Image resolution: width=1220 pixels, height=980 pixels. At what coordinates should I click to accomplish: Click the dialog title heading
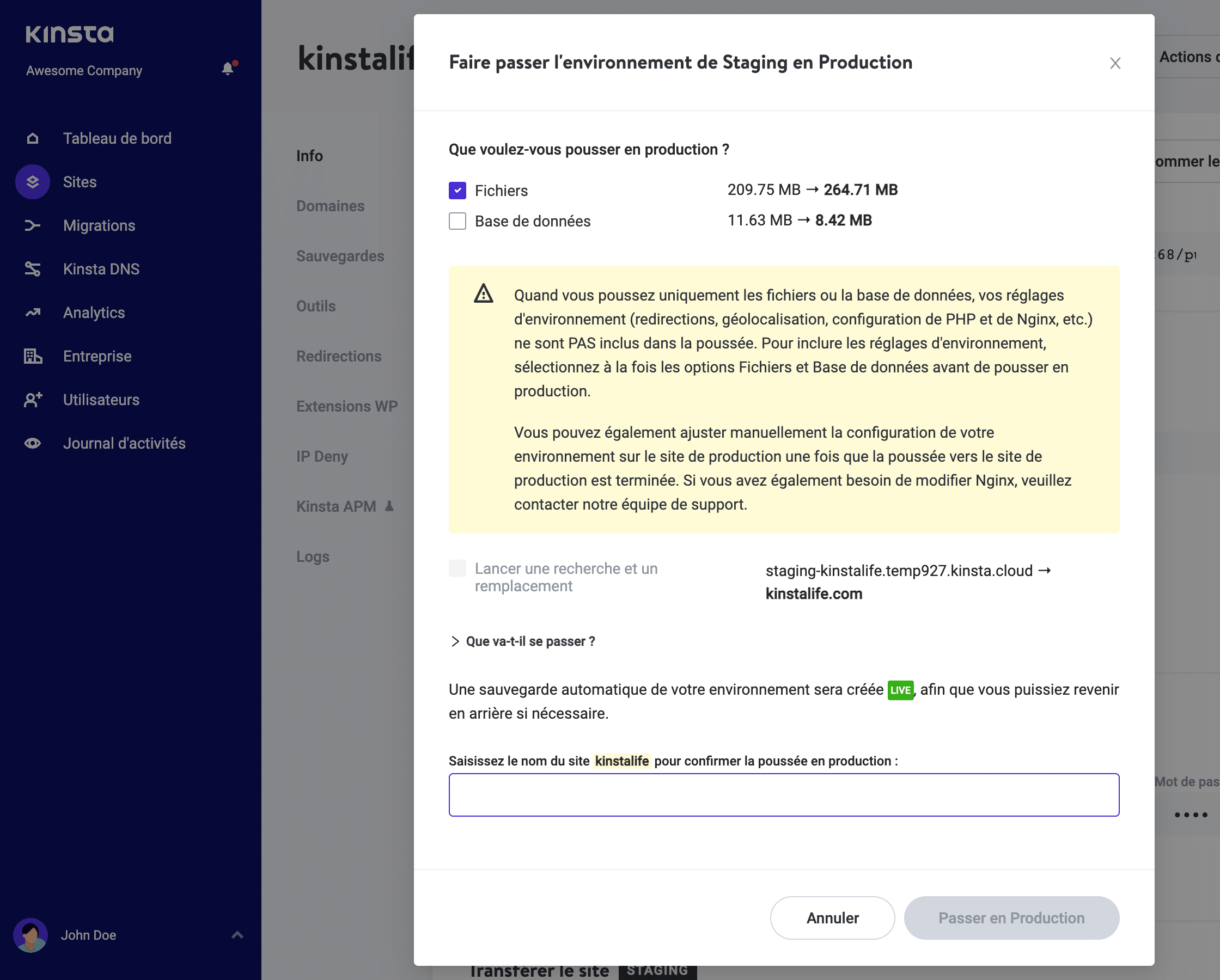pyautogui.click(x=680, y=62)
